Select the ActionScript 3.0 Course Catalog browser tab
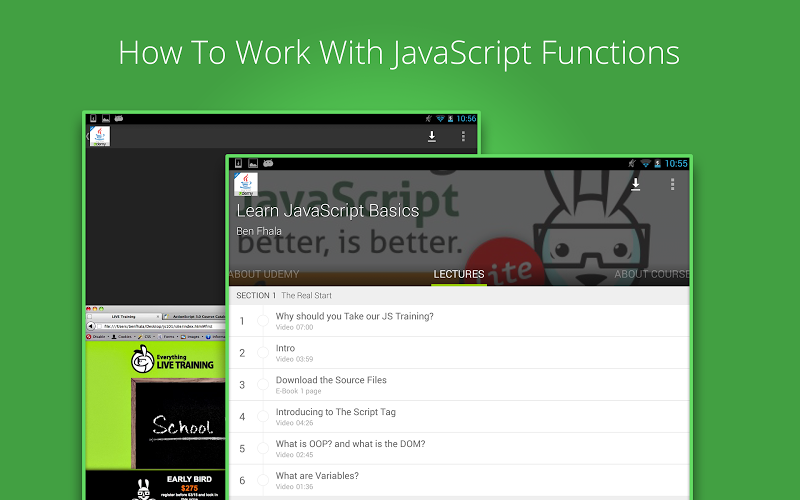800x500 pixels. [x=194, y=316]
